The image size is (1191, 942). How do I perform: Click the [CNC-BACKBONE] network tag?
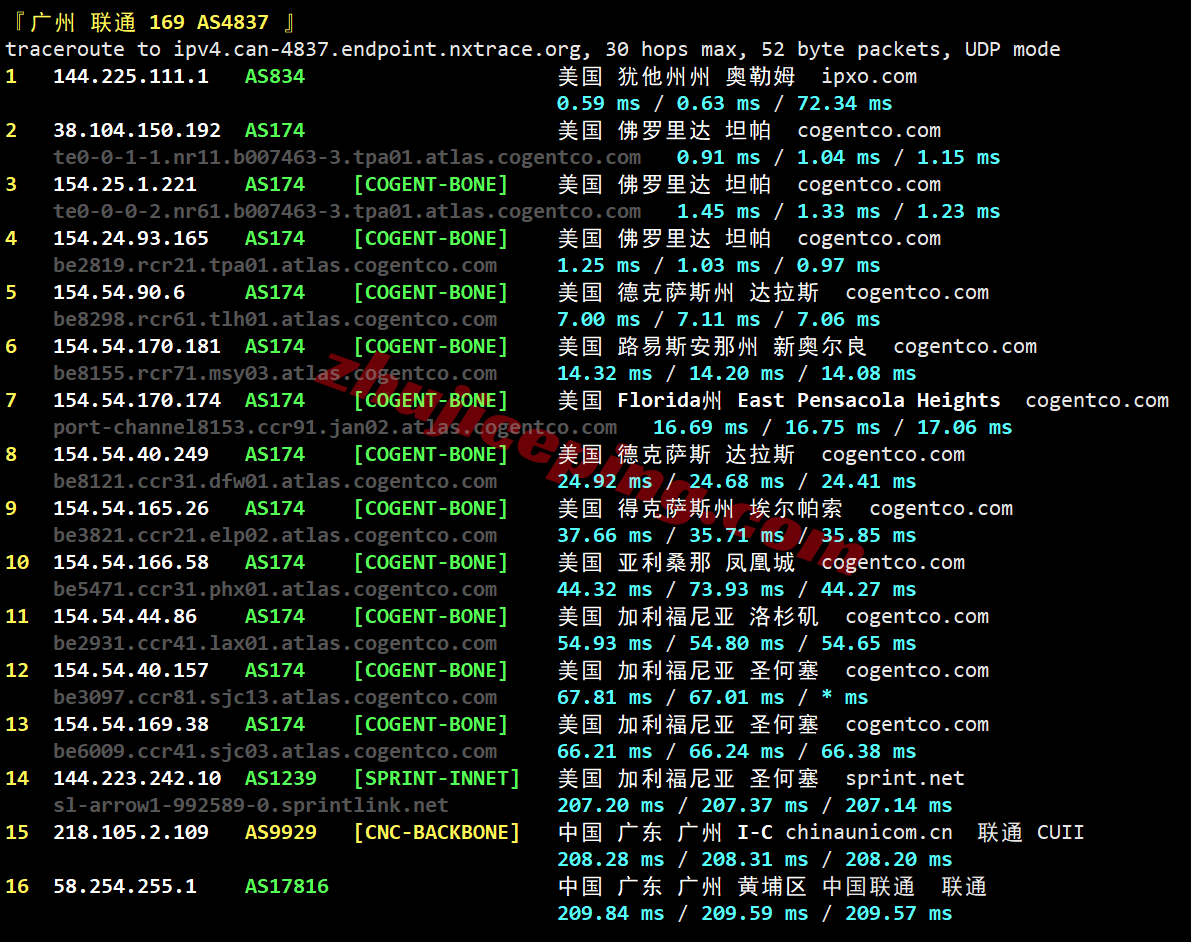click(436, 832)
